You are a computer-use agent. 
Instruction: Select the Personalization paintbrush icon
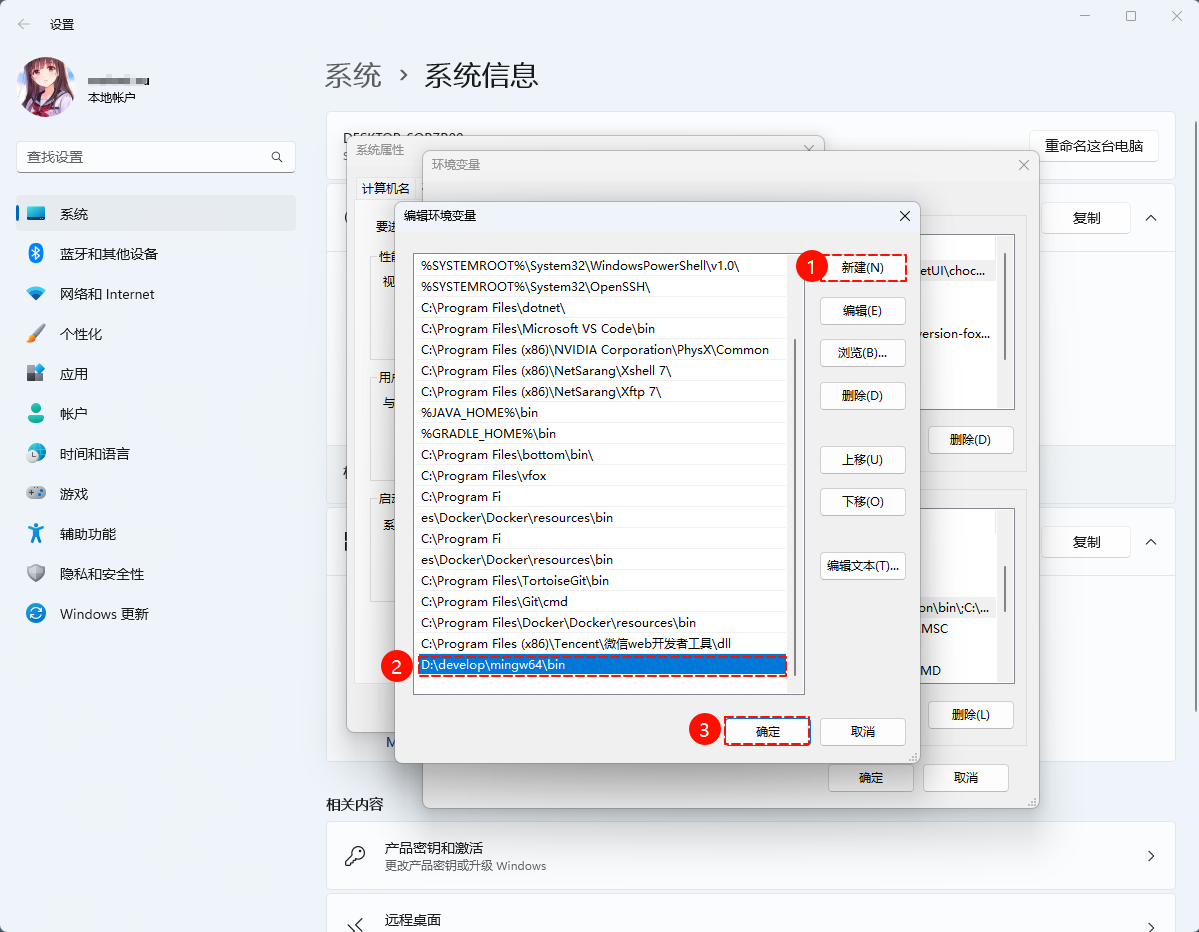pyautogui.click(x=36, y=334)
